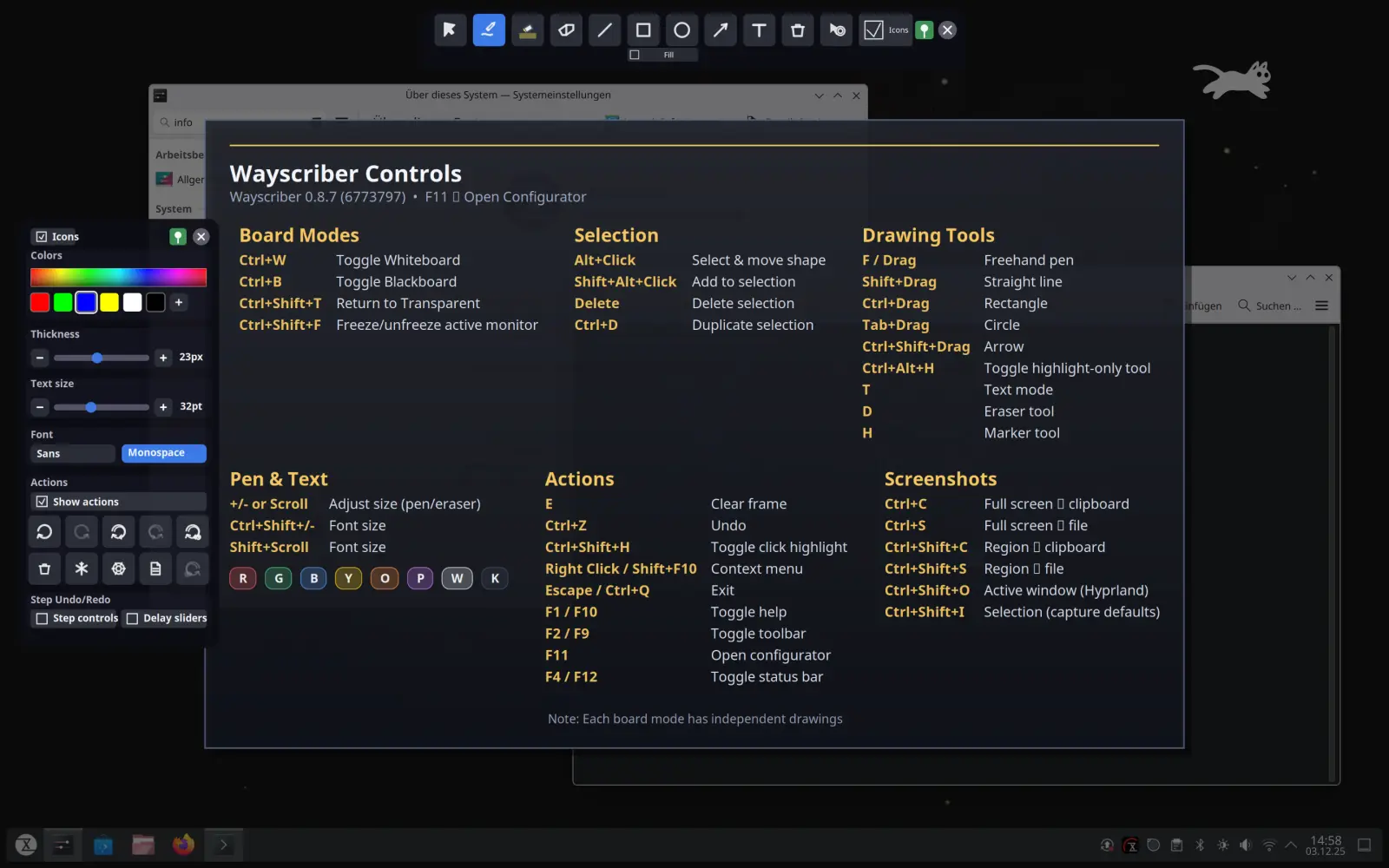Switch the font to Sans
This screenshot has width=1389, height=868.
(x=72, y=453)
